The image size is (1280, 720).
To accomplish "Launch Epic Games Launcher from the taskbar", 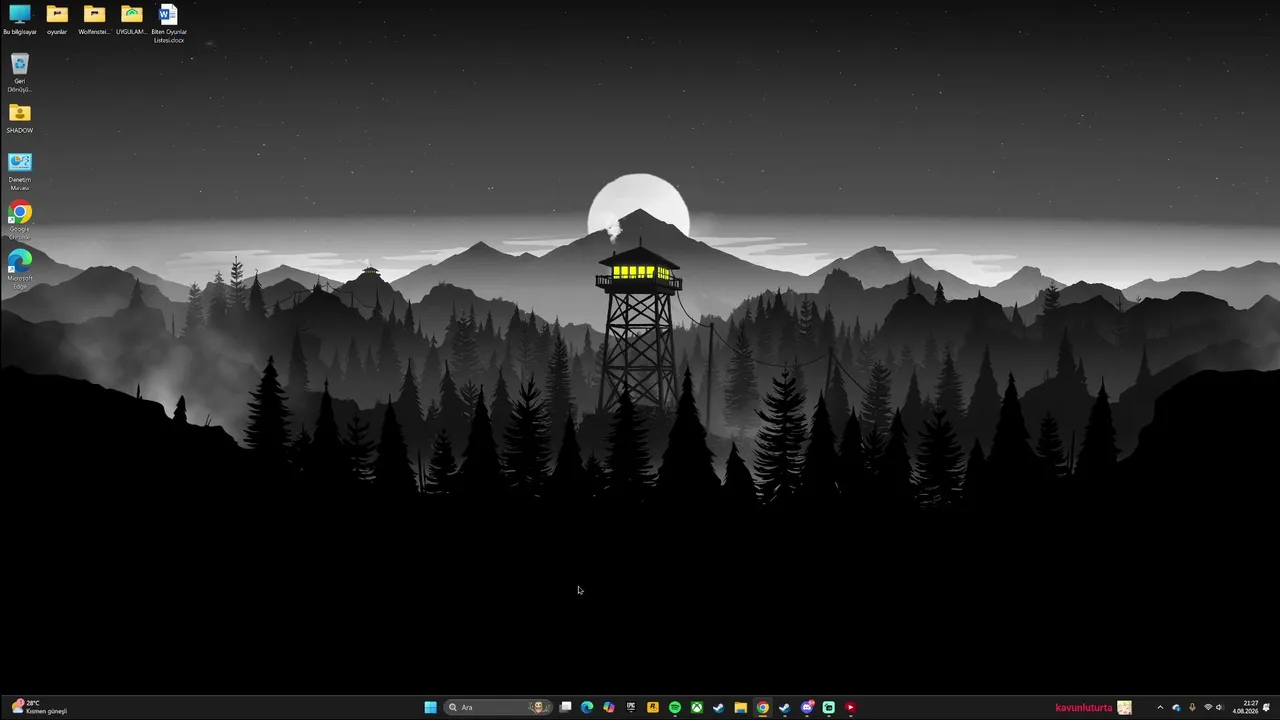I will [x=631, y=708].
